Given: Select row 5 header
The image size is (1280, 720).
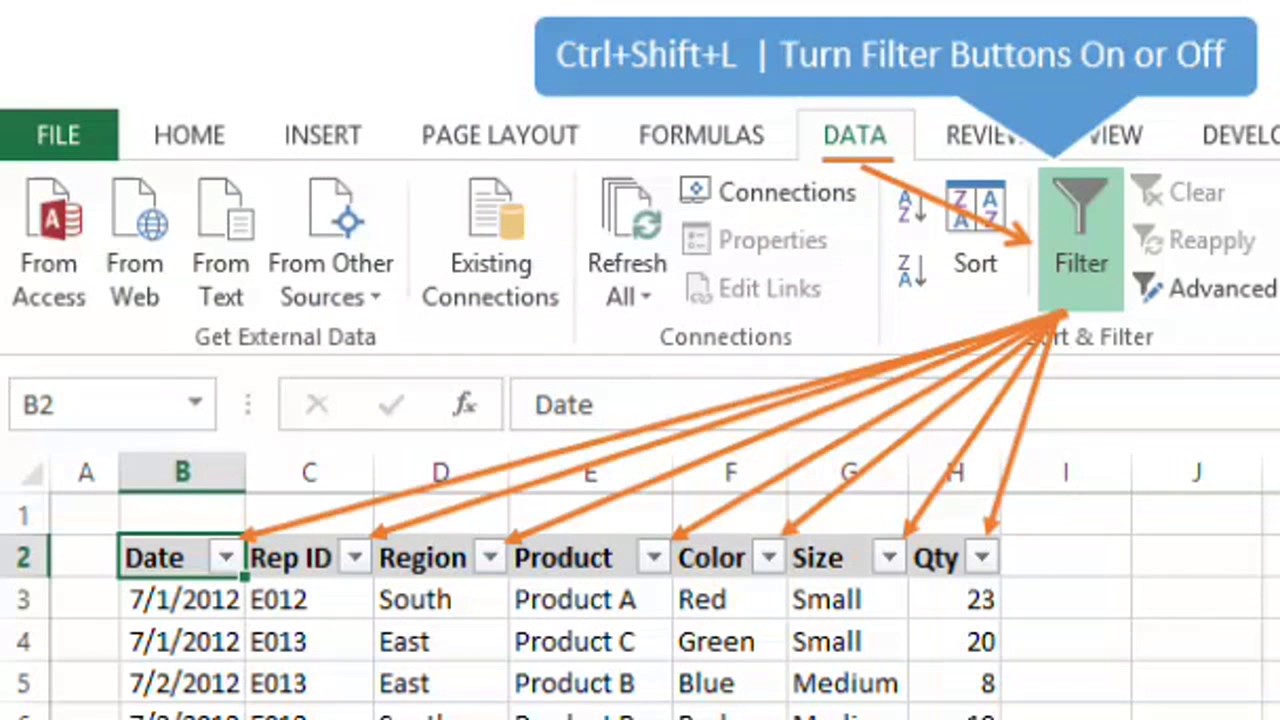Looking at the screenshot, I should 23,684.
